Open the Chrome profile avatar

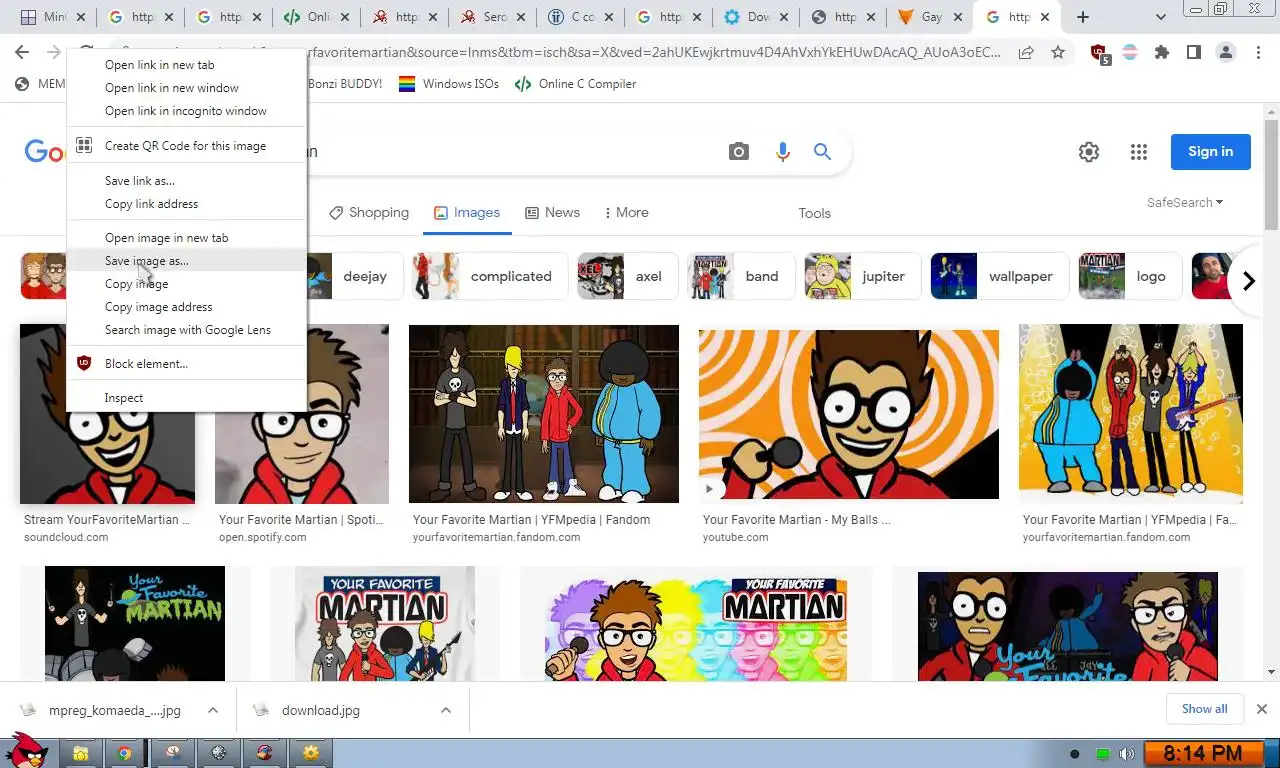(x=1225, y=53)
